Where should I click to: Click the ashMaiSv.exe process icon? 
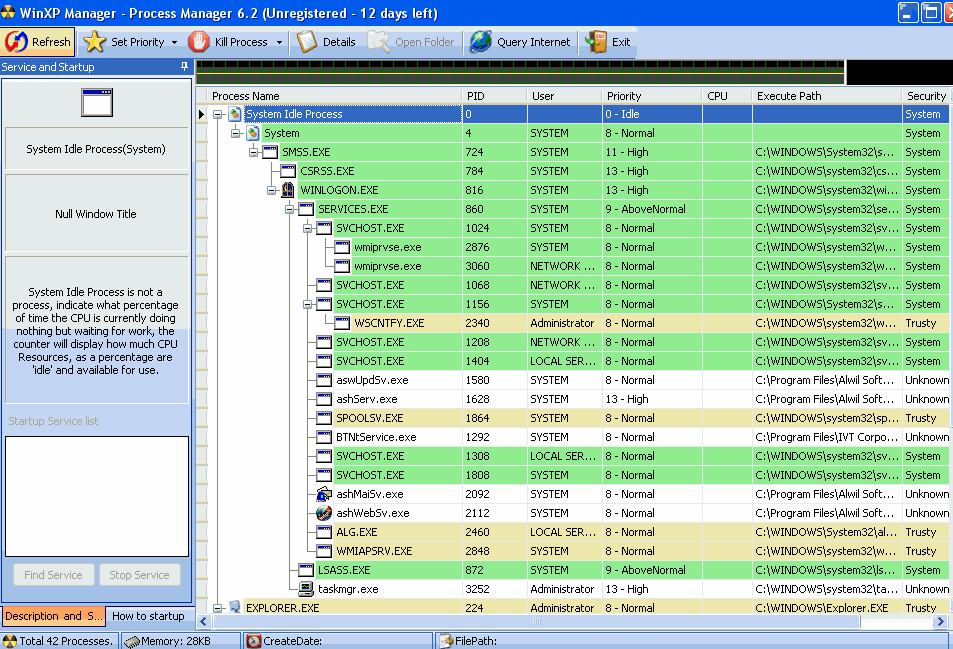tap(324, 494)
